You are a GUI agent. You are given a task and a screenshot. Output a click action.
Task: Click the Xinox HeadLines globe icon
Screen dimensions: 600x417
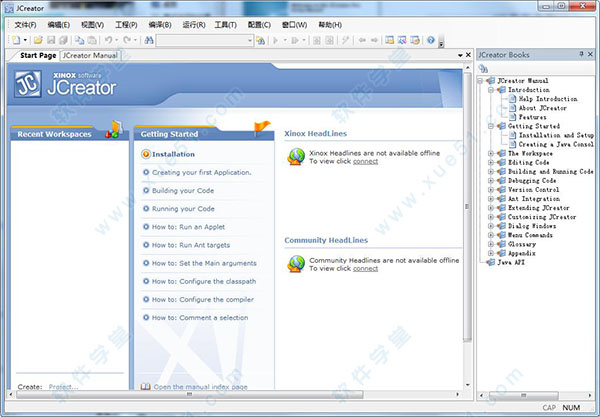point(296,157)
